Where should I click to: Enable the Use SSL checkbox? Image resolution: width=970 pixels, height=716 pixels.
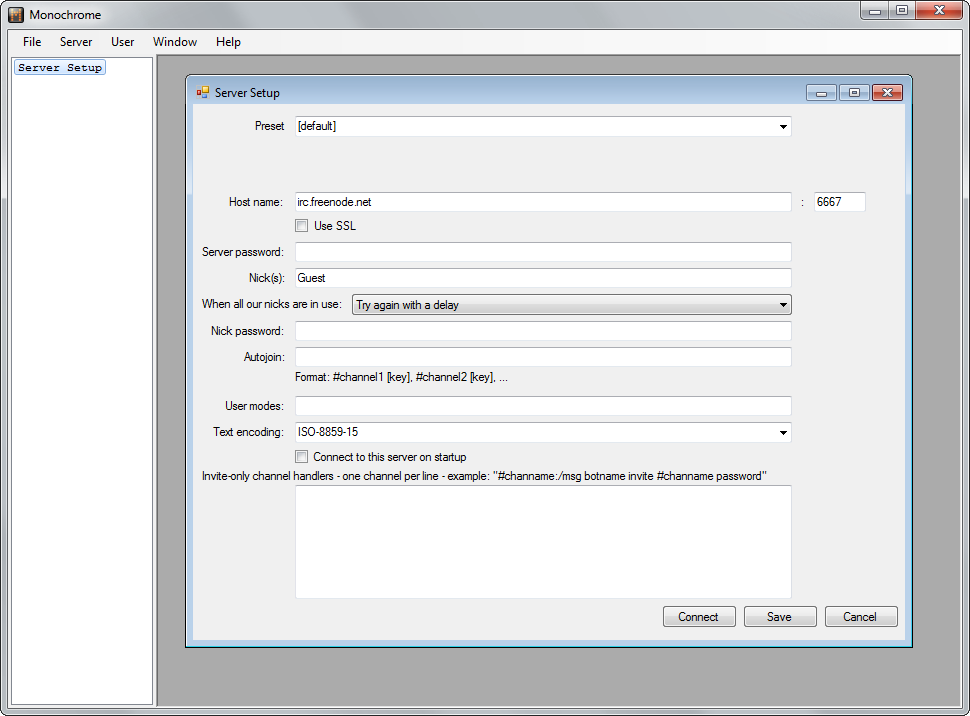click(302, 226)
